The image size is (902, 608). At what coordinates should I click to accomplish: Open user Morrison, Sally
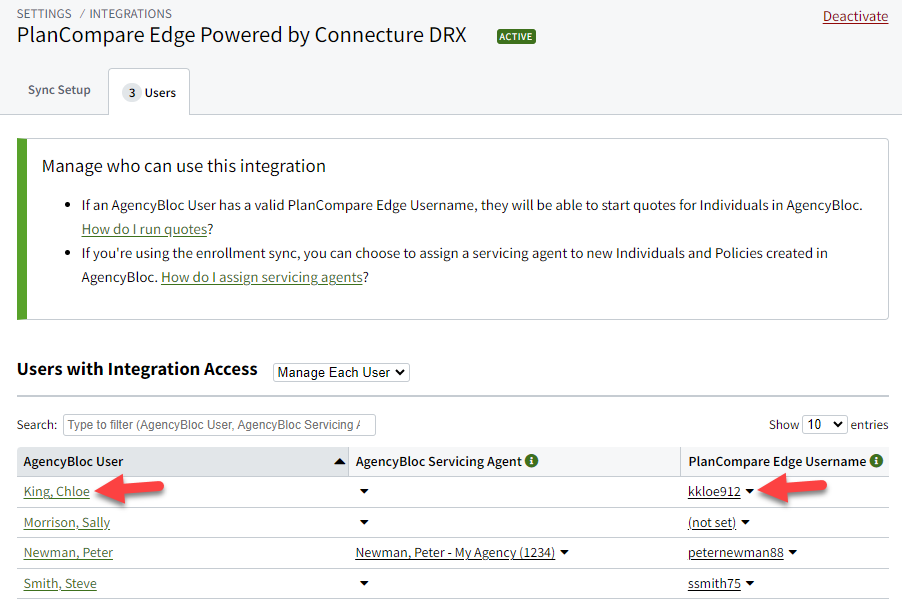[x=67, y=522]
